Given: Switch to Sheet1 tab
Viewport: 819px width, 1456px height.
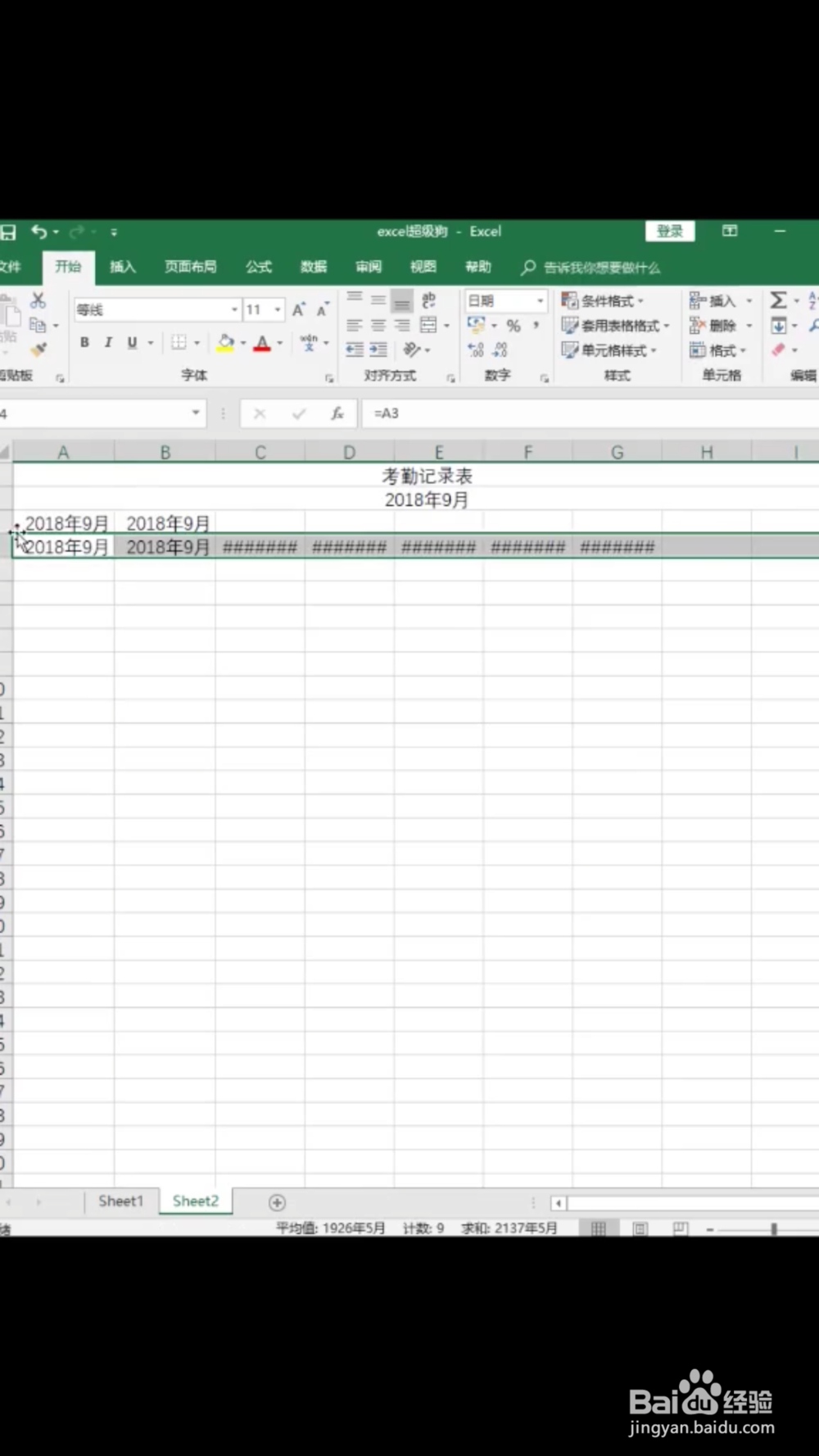Looking at the screenshot, I should click(120, 1201).
